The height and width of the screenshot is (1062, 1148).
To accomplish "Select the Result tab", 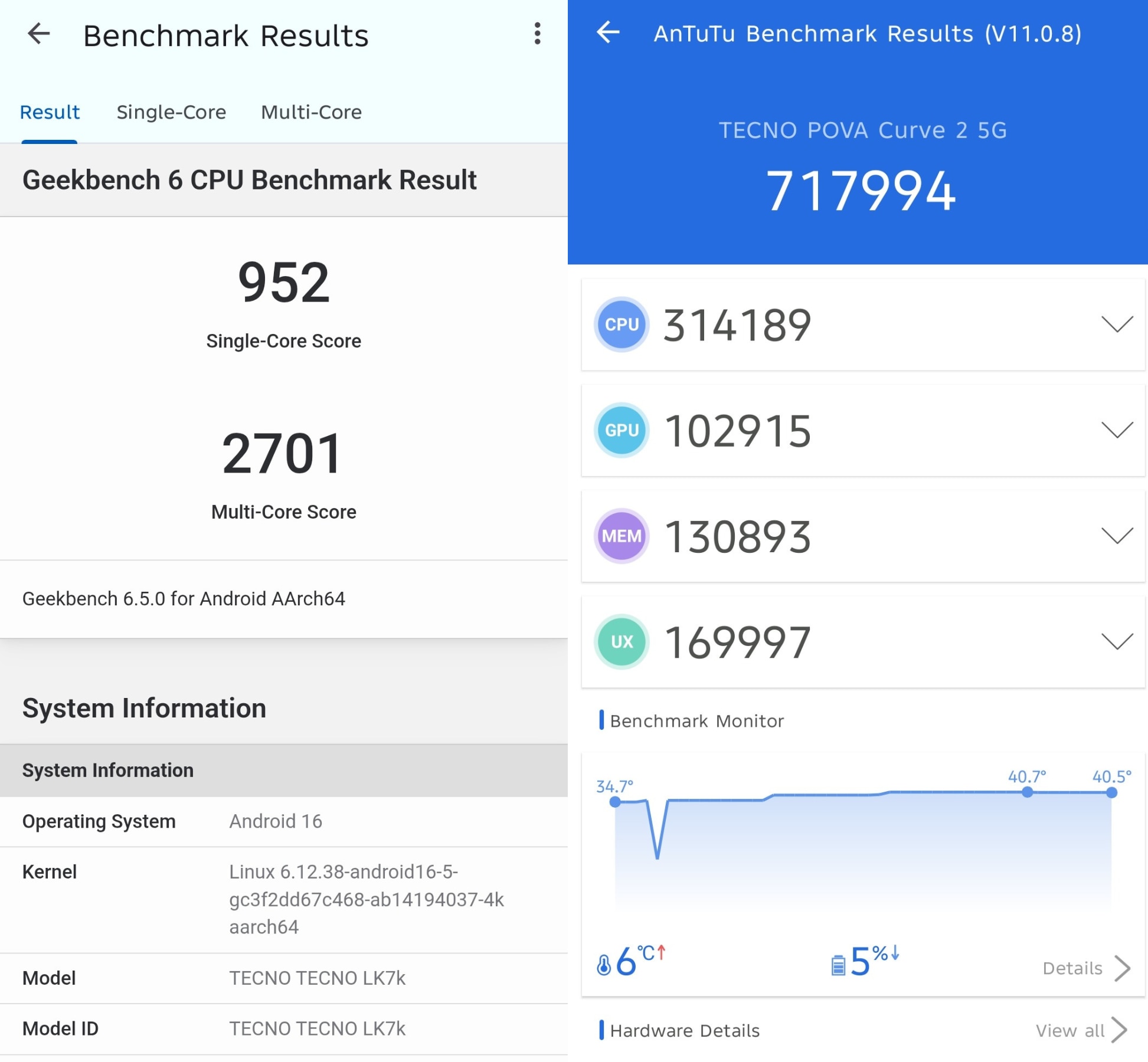I will pos(50,112).
